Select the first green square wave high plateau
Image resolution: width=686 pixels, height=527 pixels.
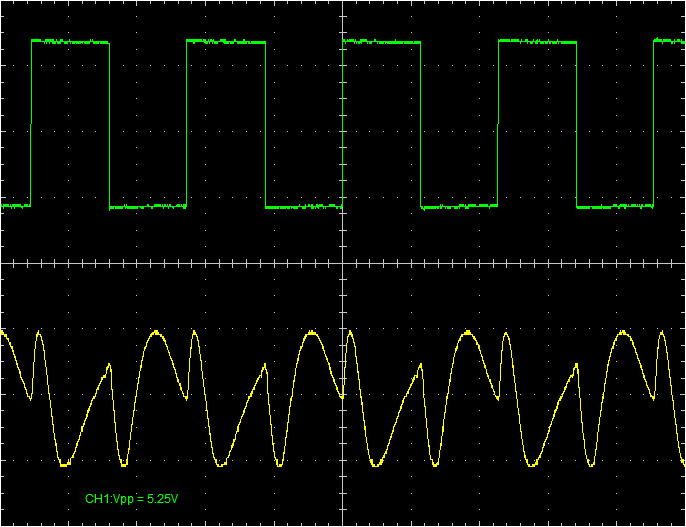point(70,42)
